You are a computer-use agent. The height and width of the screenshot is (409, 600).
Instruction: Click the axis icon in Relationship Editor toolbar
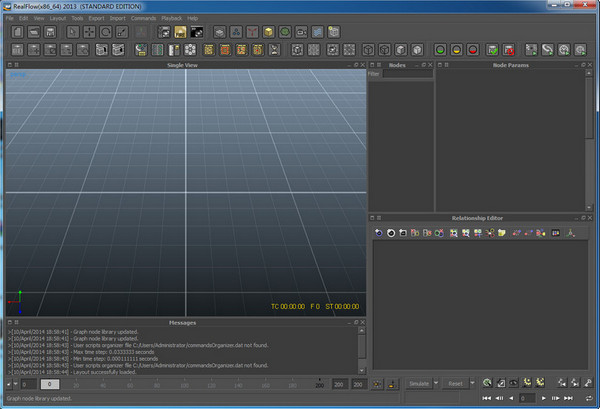pyautogui.click(x=570, y=233)
